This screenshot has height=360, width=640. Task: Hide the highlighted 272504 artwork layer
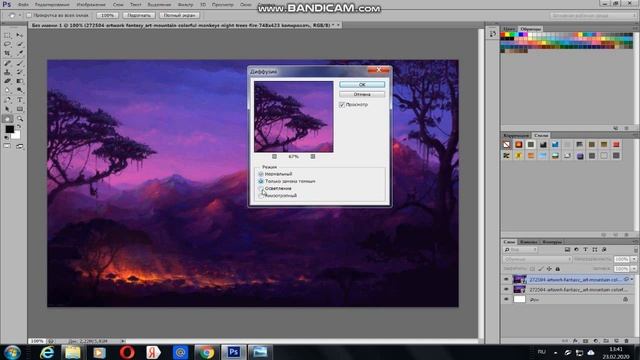coord(506,280)
